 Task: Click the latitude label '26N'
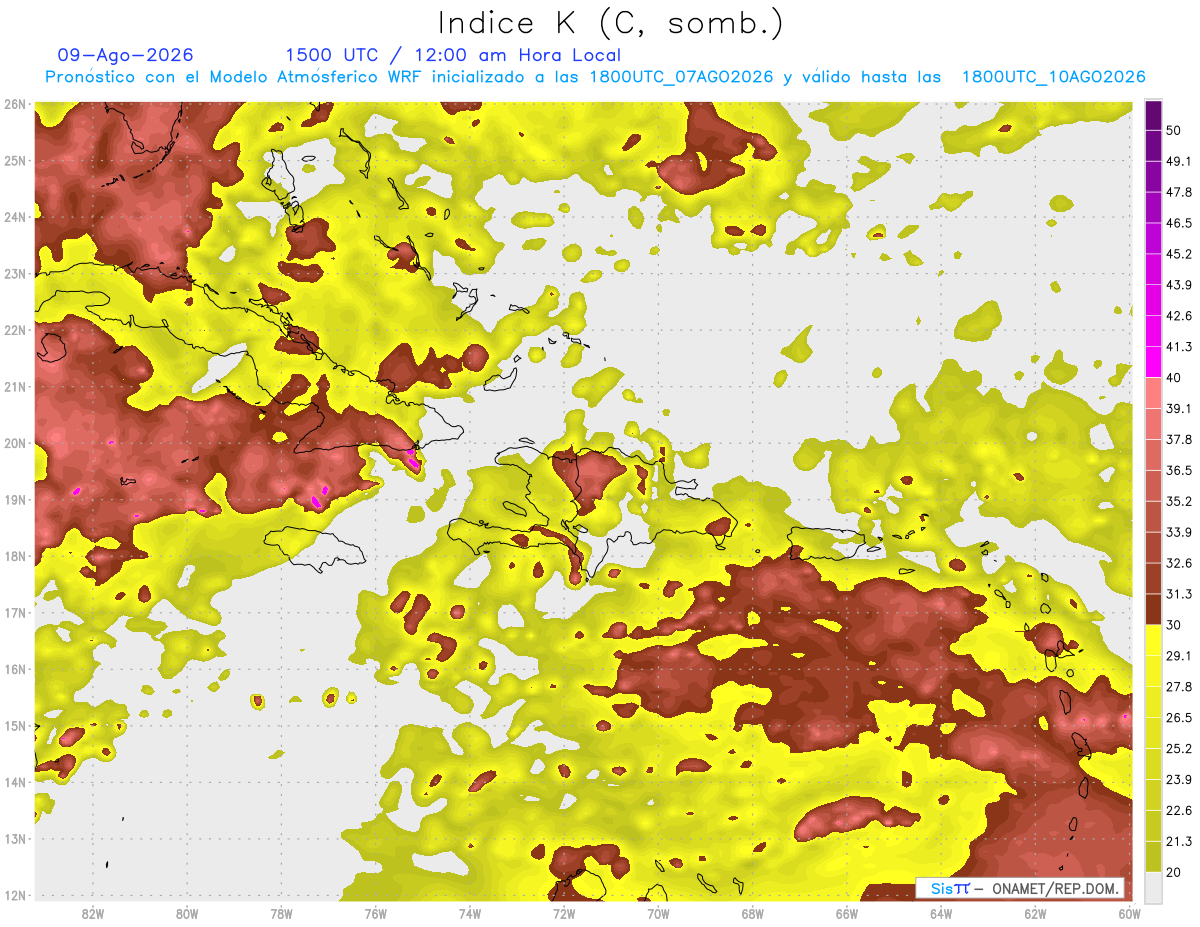[15, 104]
